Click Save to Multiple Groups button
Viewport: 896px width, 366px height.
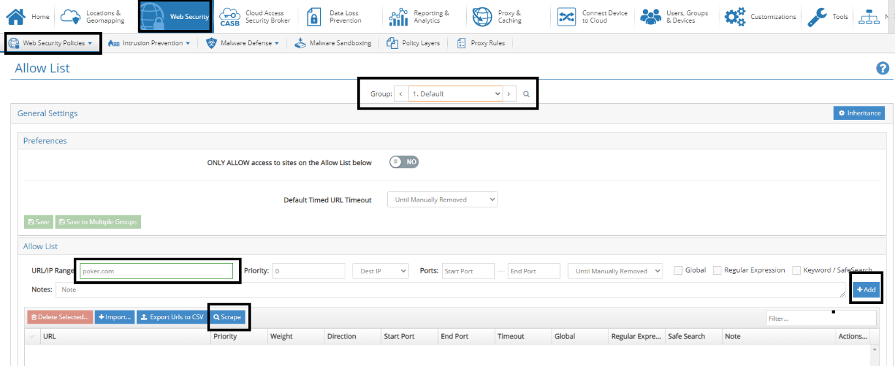pyautogui.click(x=98, y=222)
